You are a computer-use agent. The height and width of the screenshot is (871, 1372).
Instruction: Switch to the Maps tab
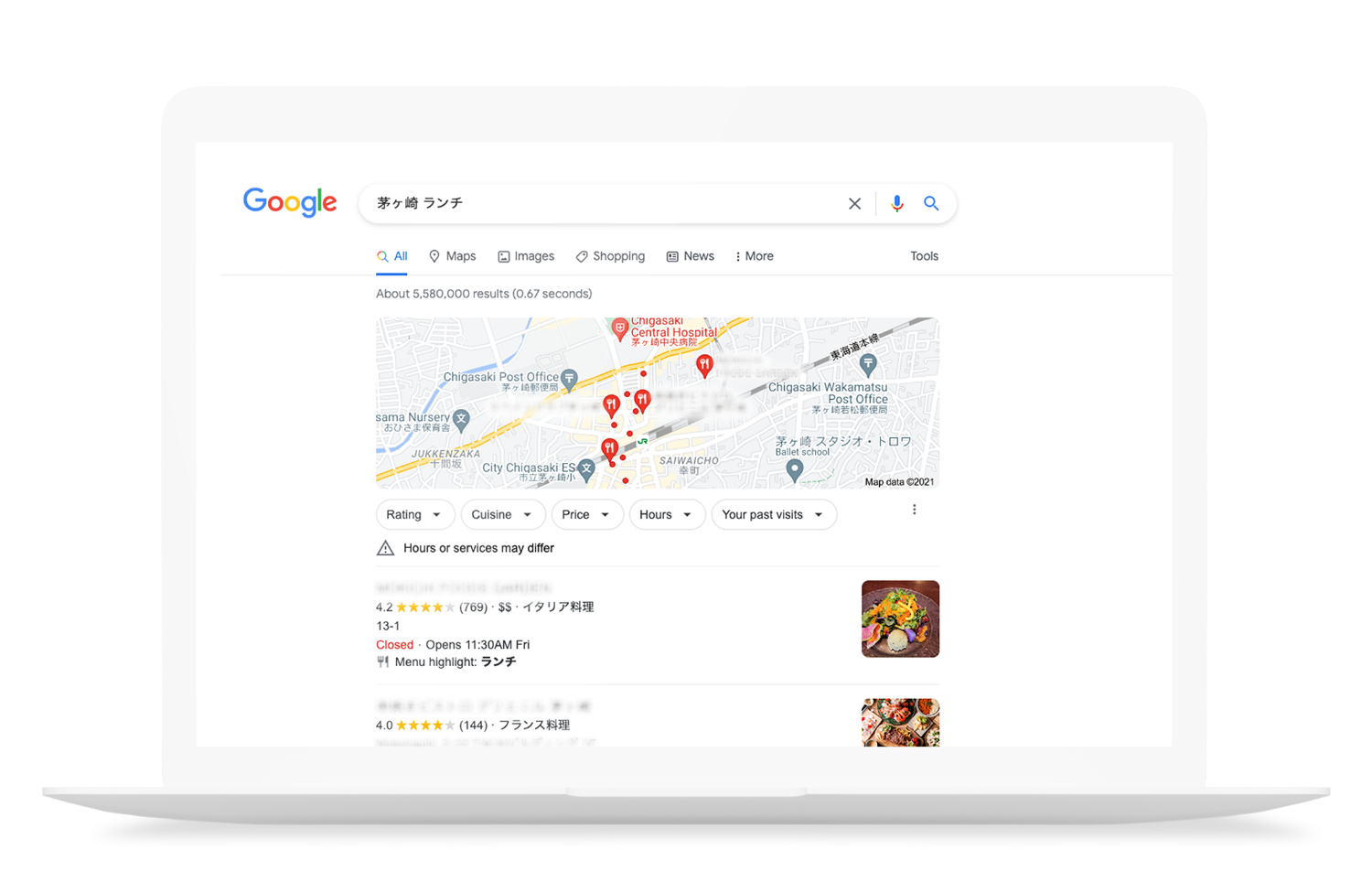click(x=452, y=256)
